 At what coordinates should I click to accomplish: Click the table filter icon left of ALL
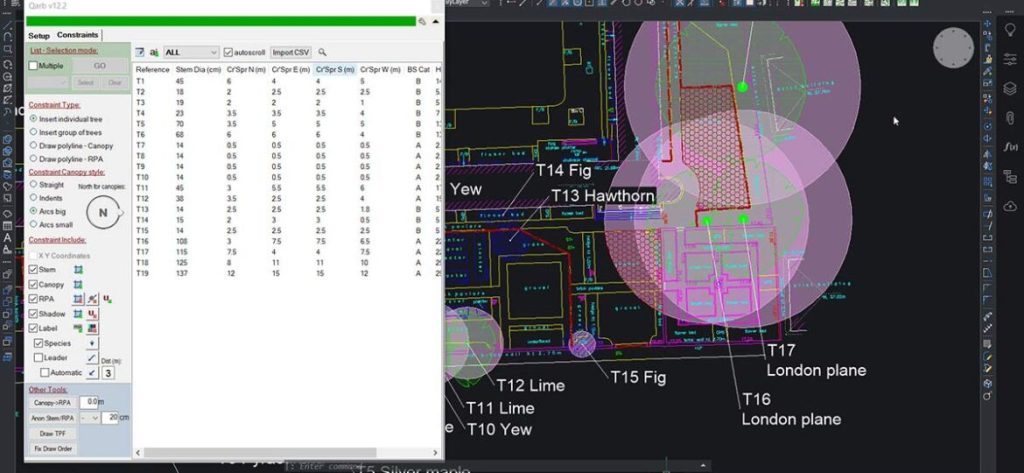click(140, 52)
